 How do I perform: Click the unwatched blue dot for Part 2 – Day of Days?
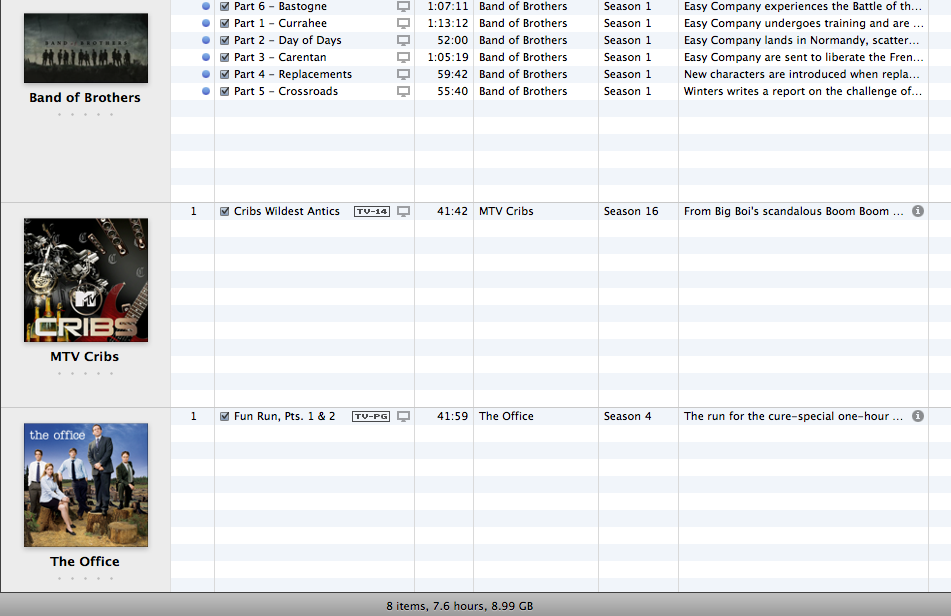point(206,40)
